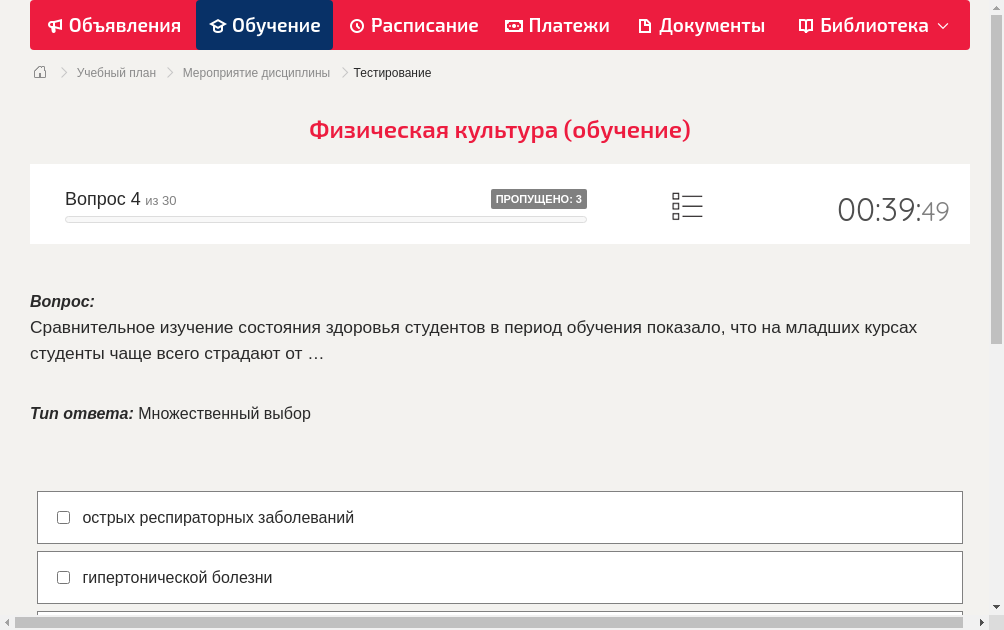The width and height of the screenshot is (1004, 630).
Task: Click the ПРОПУЩЕНО: 3 badge
Action: [x=539, y=198]
